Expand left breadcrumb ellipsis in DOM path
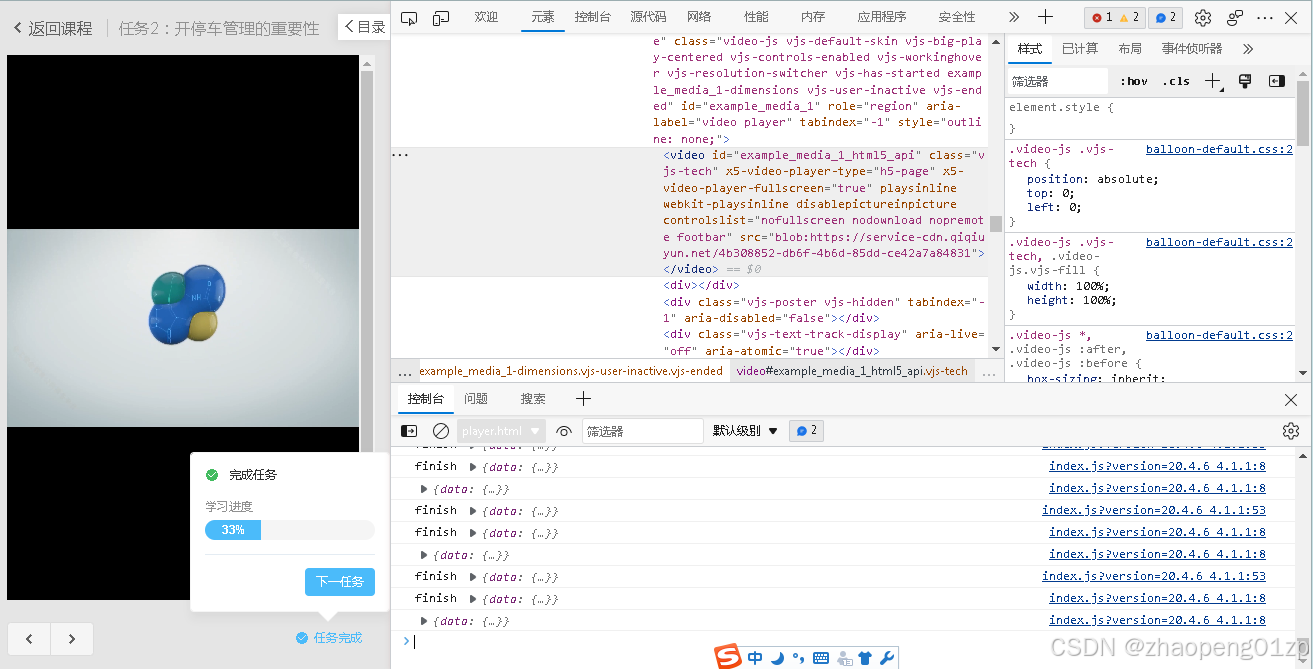This screenshot has height=669, width=1313. click(x=405, y=371)
